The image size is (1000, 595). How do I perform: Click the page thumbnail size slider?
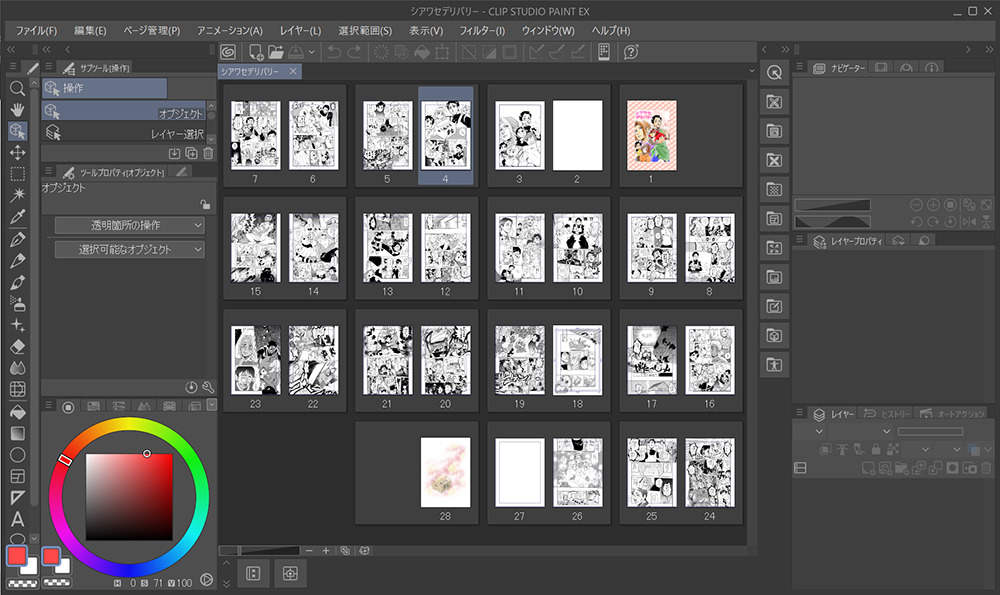click(260, 550)
